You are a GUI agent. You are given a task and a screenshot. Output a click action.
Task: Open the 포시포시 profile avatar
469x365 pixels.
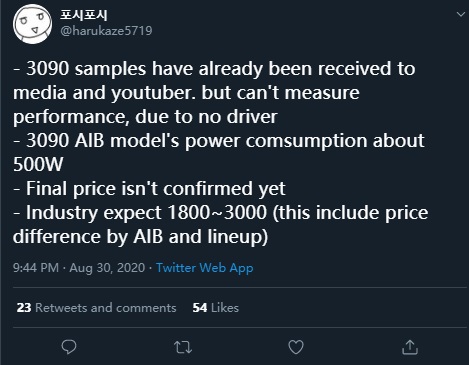[x=32, y=24]
